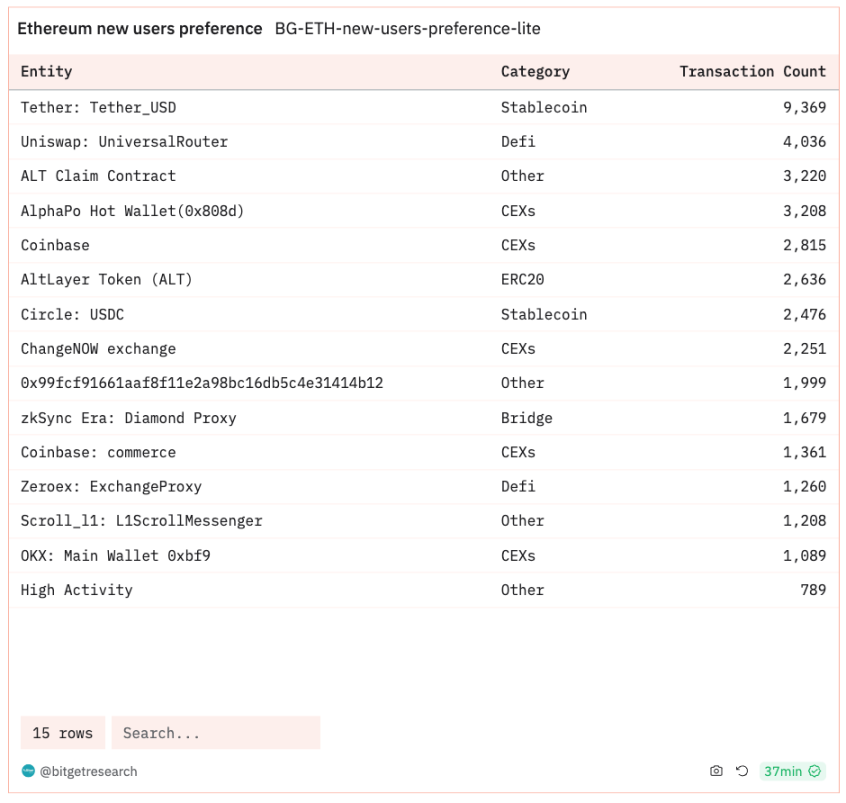Click the 15 rows counter
The height and width of the screenshot is (803, 846).
tap(62, 733)
